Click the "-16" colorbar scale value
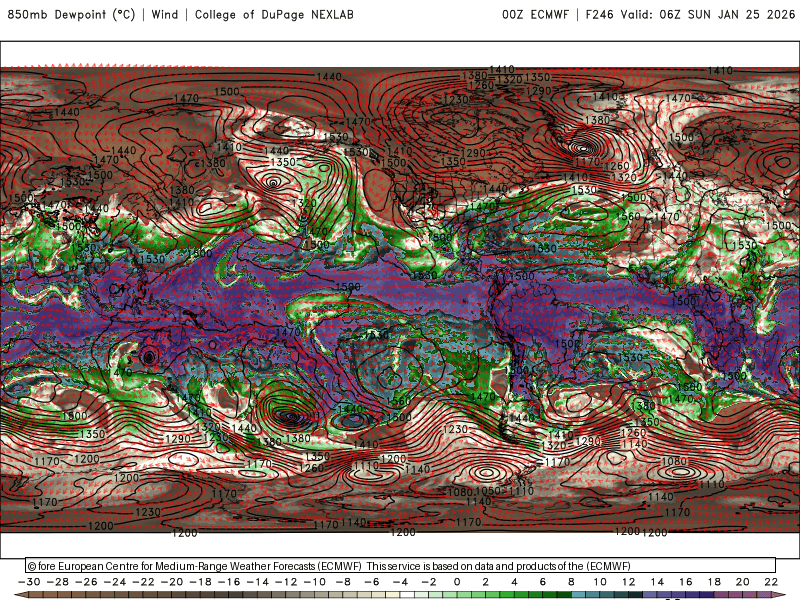Image resolution: width=800 pixels, height=600 pixels. [x=229, y=582]
